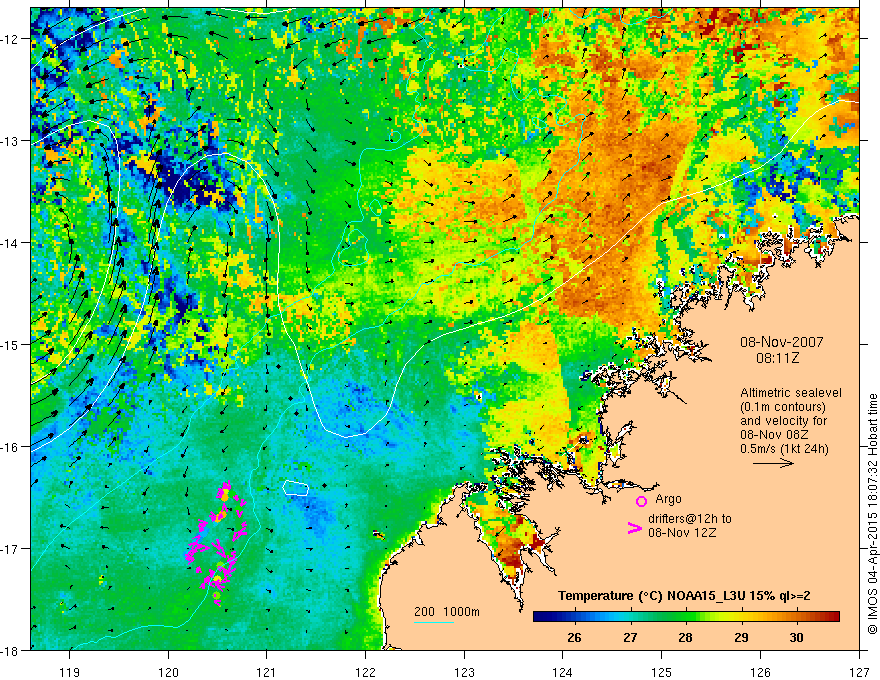This screenshot has height=680, width=880.
Task: Click the magenta Argo circle legend symbol
Action: click(641, 501)
